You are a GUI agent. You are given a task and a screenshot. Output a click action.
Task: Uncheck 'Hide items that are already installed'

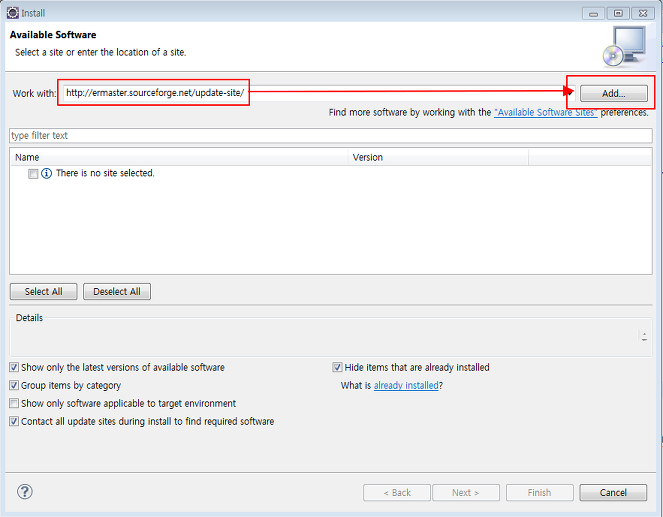[337, 367]
